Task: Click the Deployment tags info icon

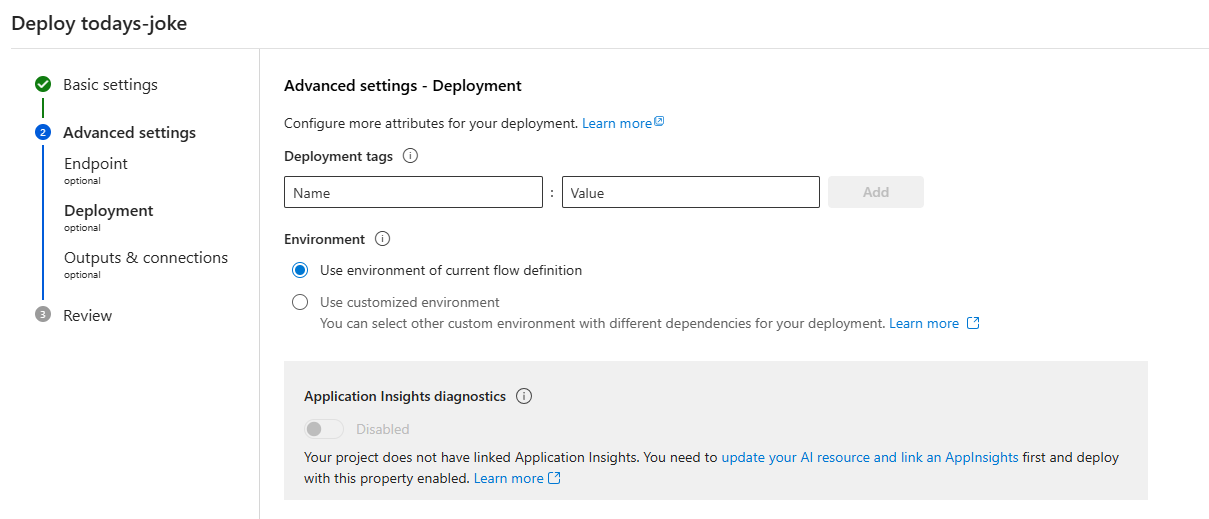Action: click(x=410, y=156)
